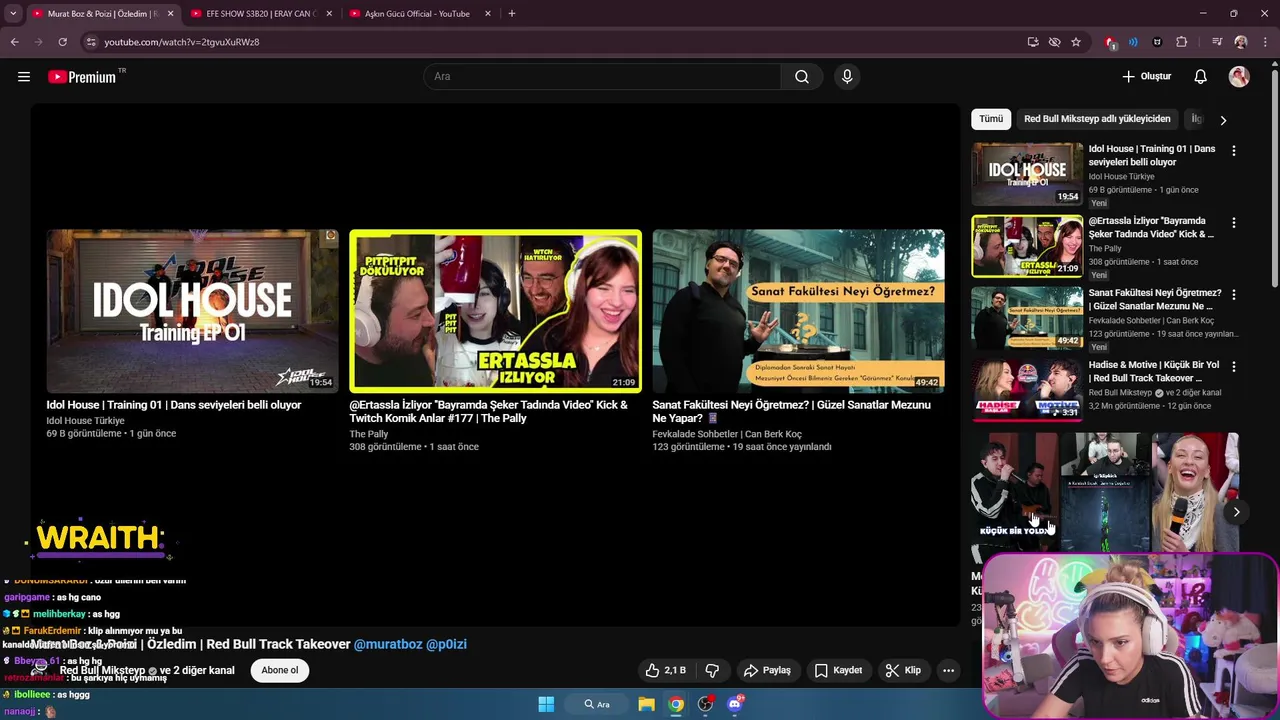The height and width of the screenshot is (720, 1280).
Task: Focus the Ara search field
Action: [602, 77]
